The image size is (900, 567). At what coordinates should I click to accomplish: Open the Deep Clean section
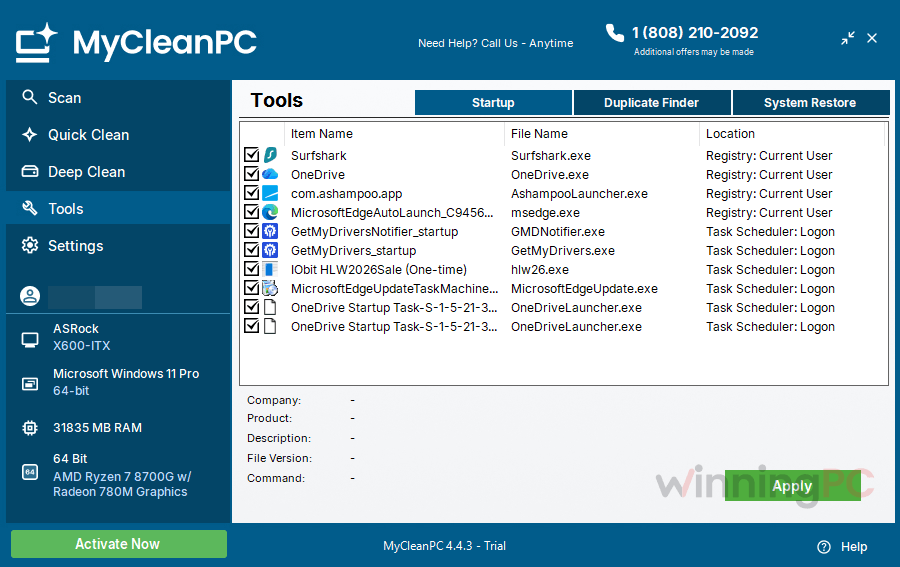[x=118, y=172]
